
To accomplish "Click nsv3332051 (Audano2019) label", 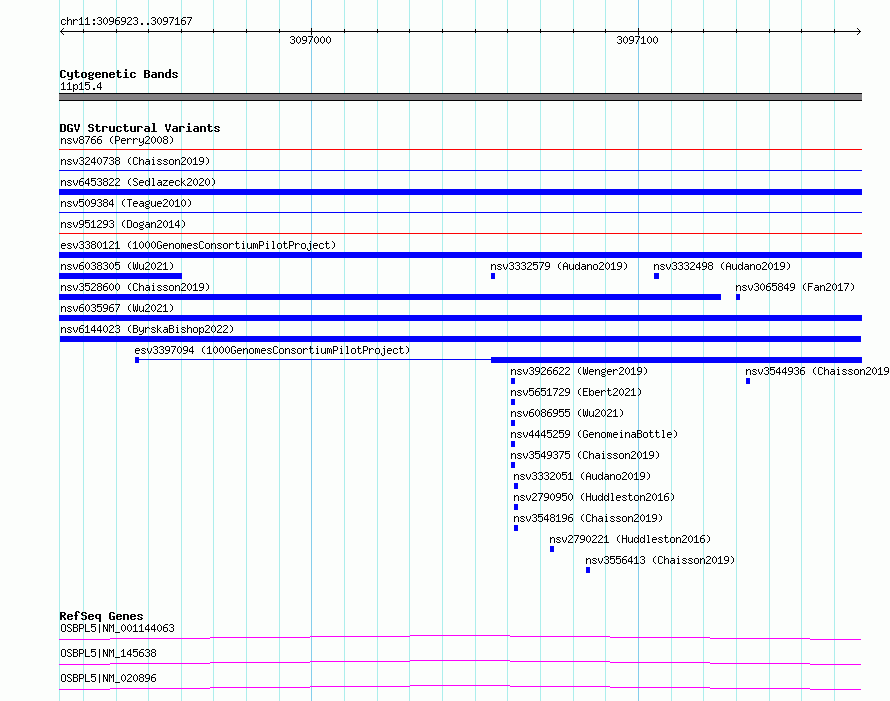I will point(582,476).
